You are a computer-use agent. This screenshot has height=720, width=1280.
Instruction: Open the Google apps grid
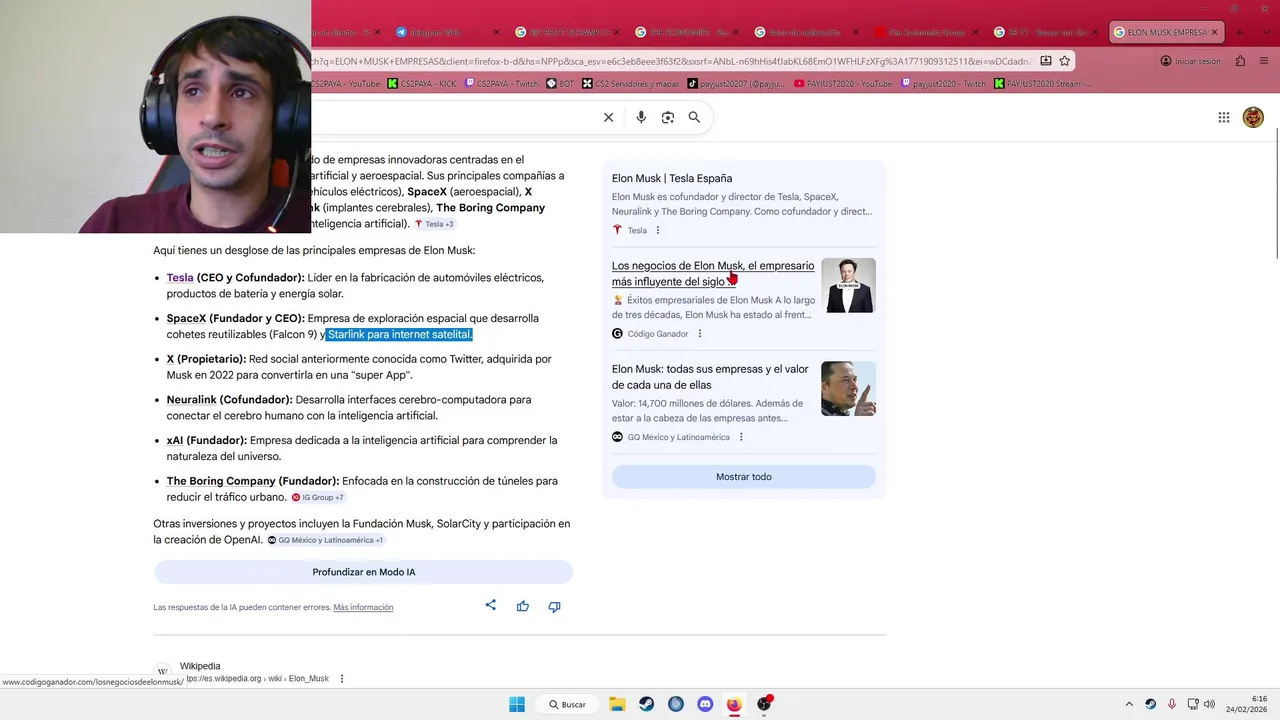point(1224,117)
